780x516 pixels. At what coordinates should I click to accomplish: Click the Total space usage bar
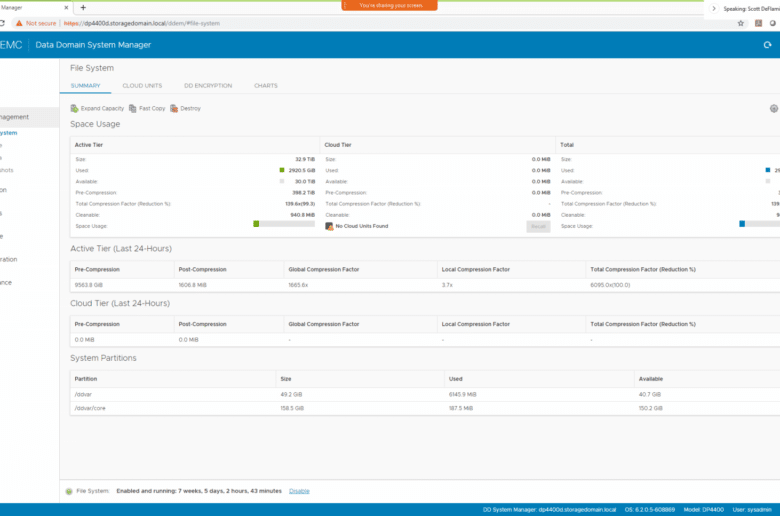pyautogui.click(x=760, y=224)
